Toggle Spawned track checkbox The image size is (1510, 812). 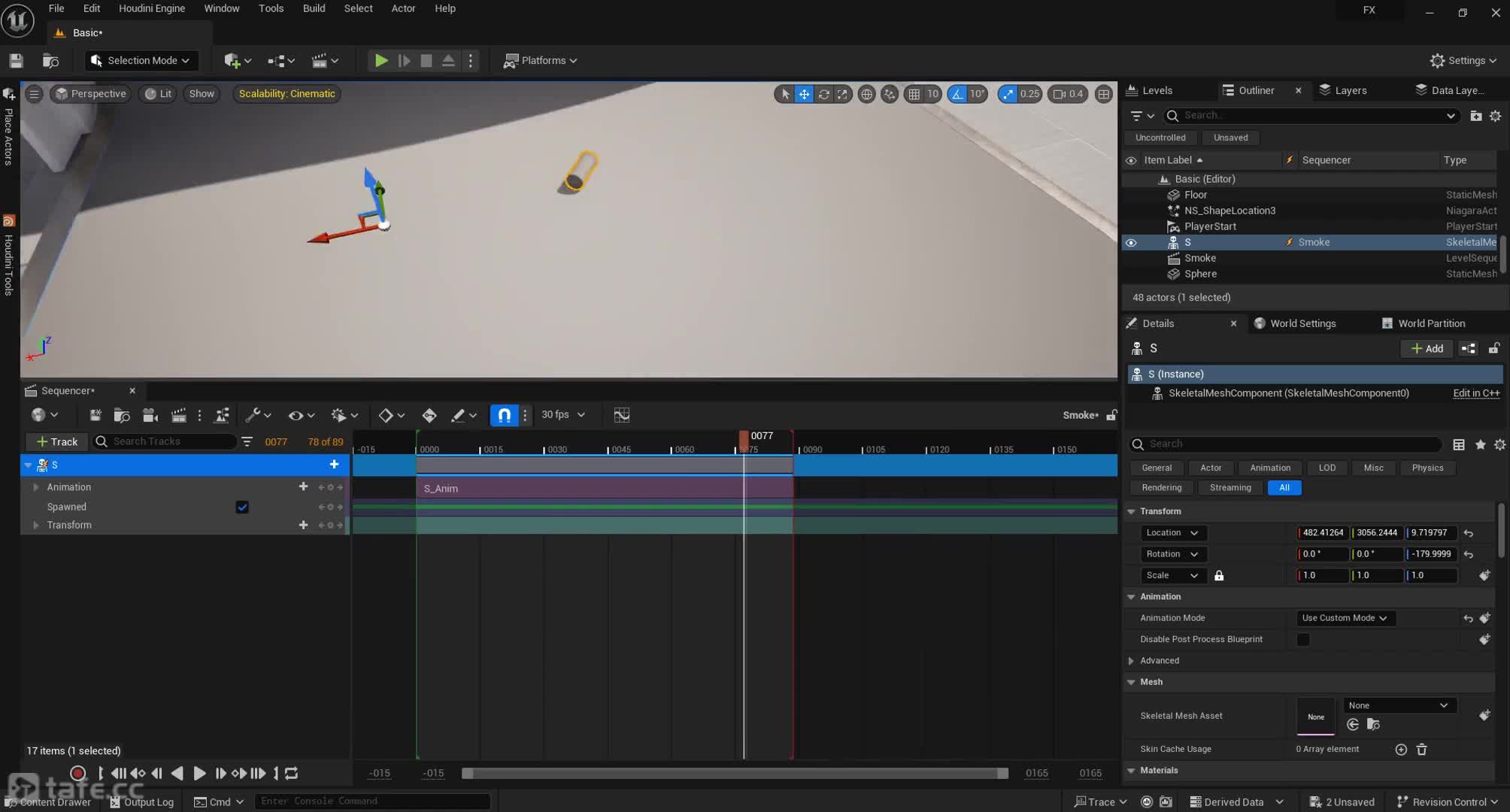pyautogui.click(x=242, y=507)
